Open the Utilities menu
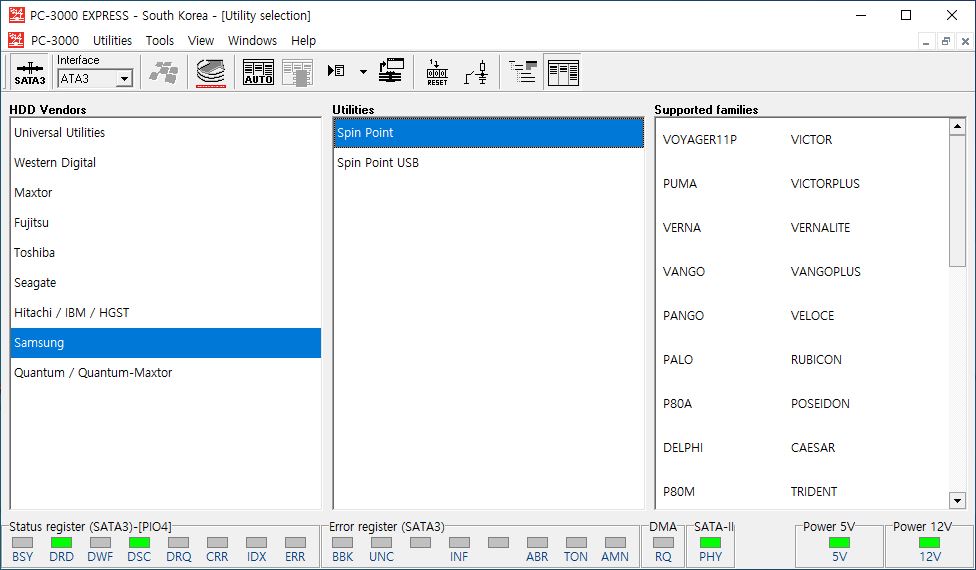 pyautogui.click(x=112, y=40)
